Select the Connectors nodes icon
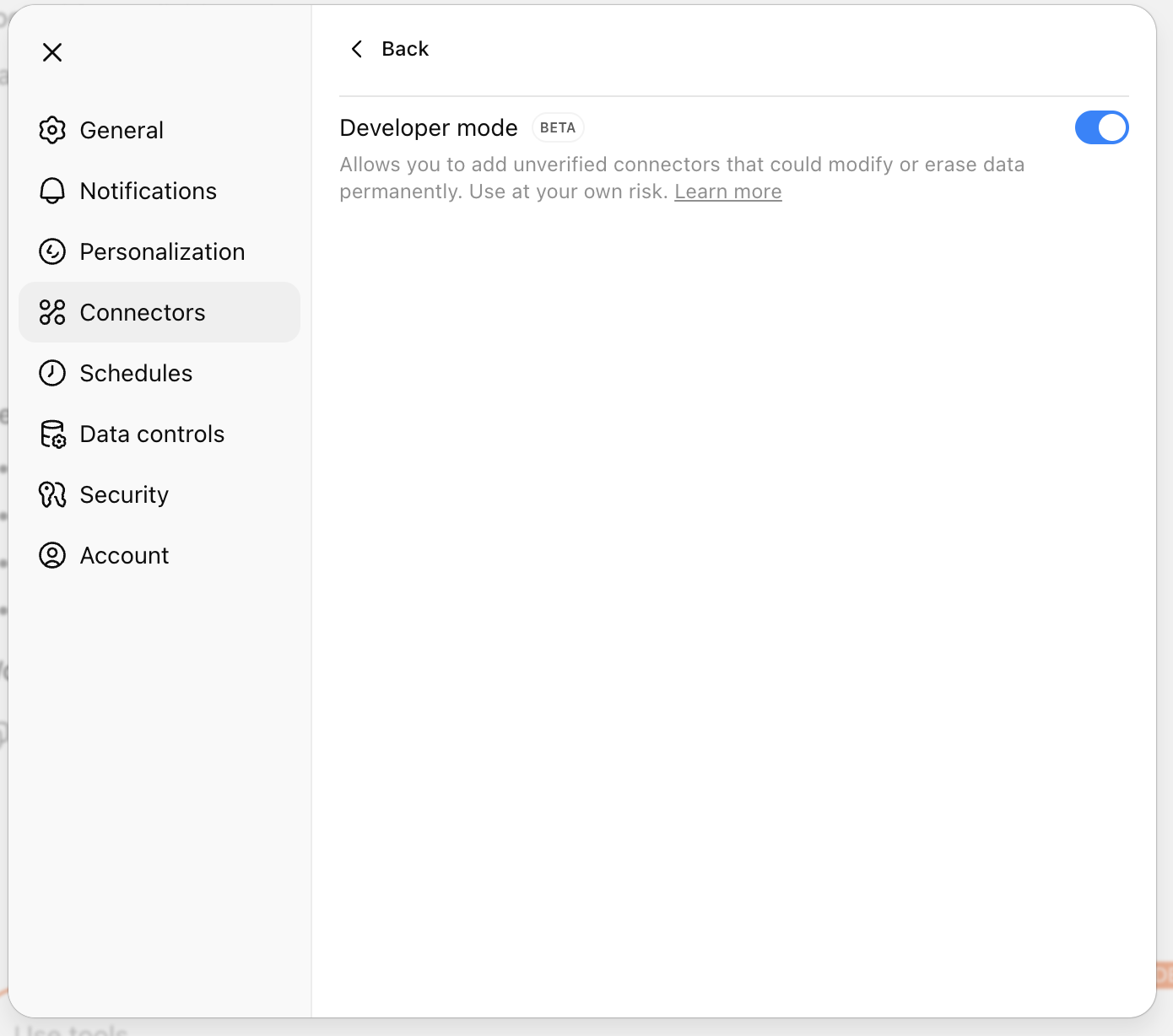The image size is (1173, 1036). (x=52, y=312)
